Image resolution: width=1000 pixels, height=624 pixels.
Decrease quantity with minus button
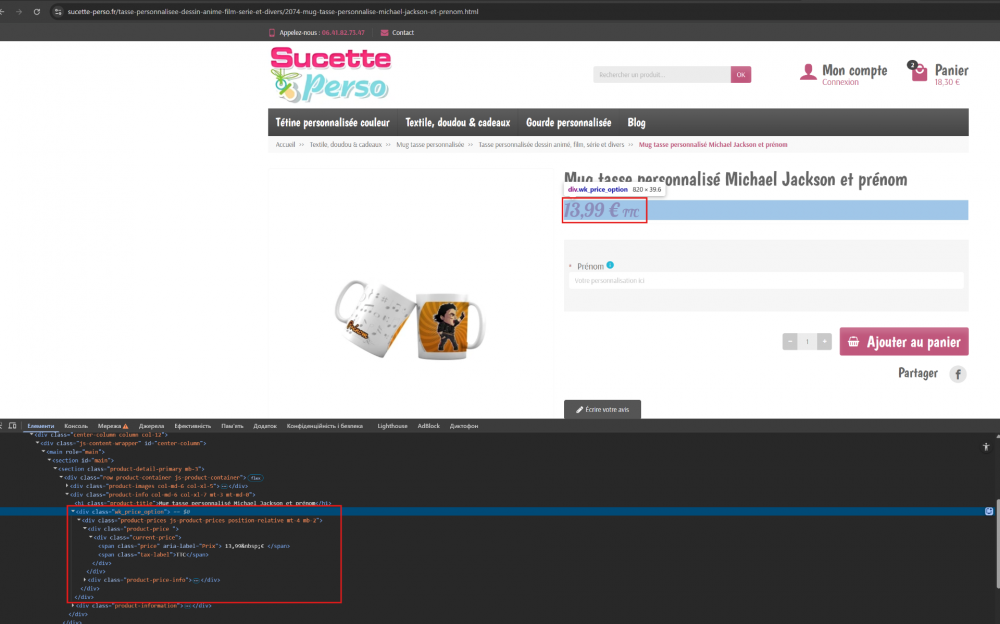(x=790, y=341)
